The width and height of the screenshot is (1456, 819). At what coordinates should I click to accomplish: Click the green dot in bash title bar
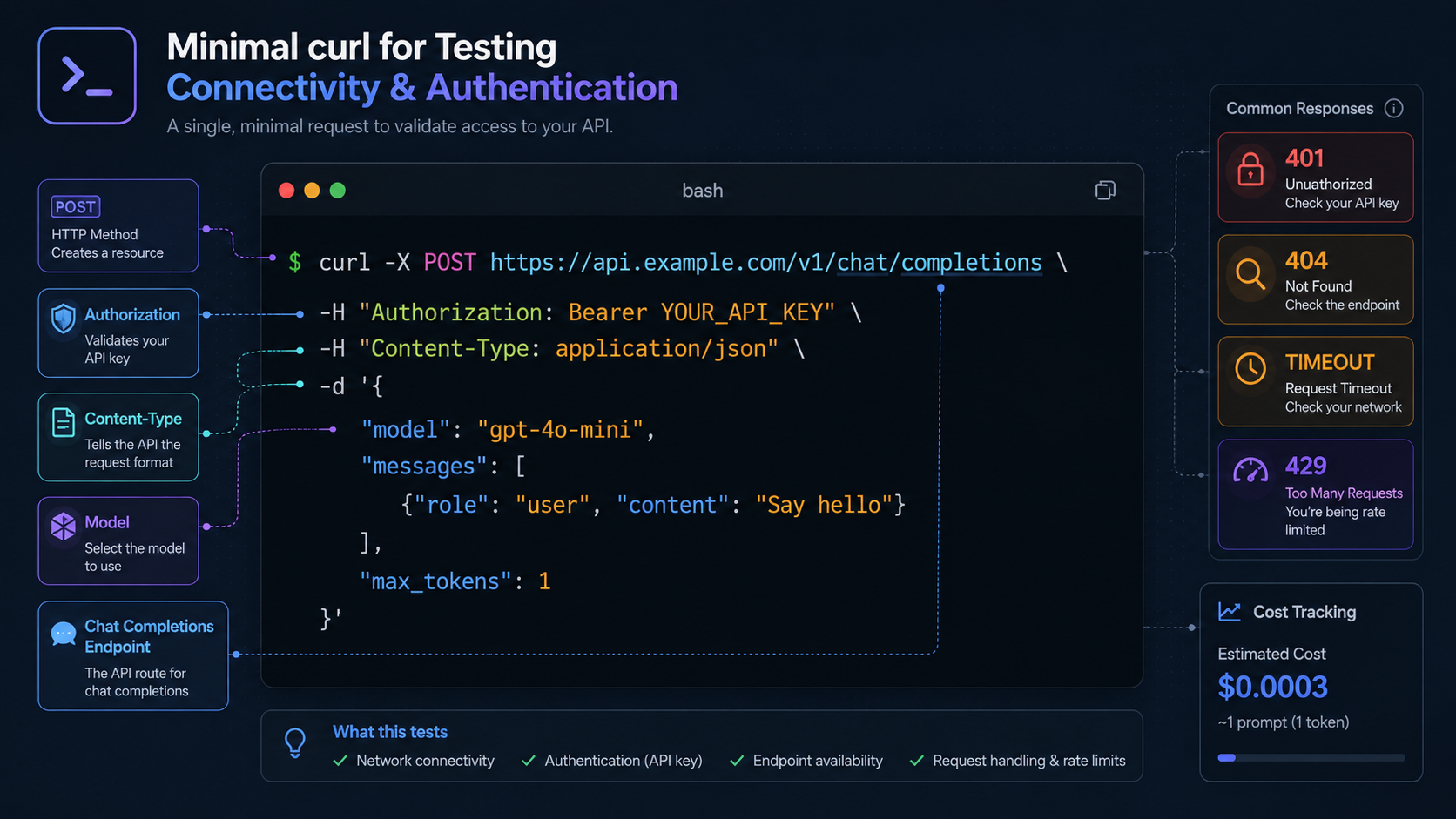[x=338, y=191]
